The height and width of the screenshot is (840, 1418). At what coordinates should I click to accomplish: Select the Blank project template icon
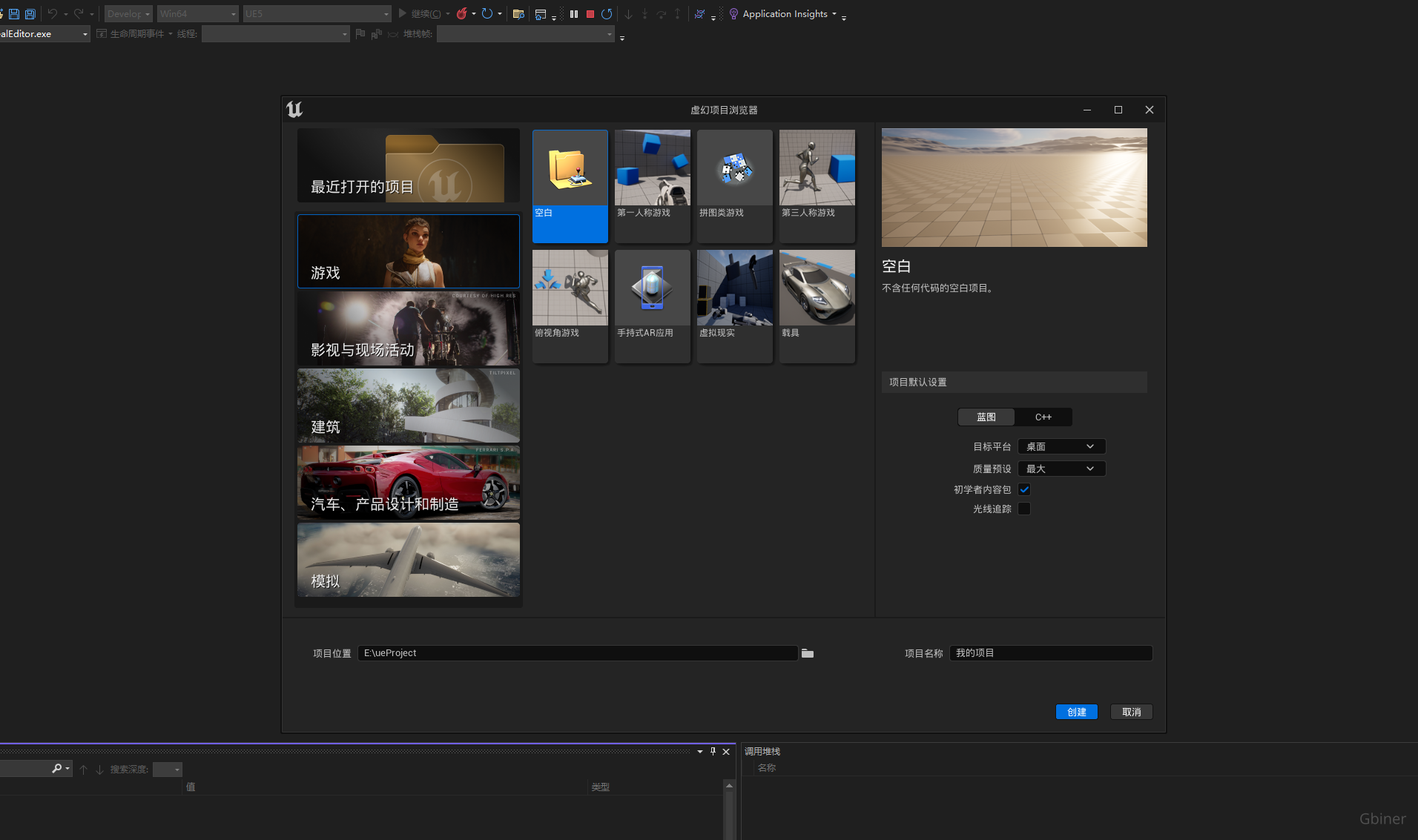(x=570, y=169)
